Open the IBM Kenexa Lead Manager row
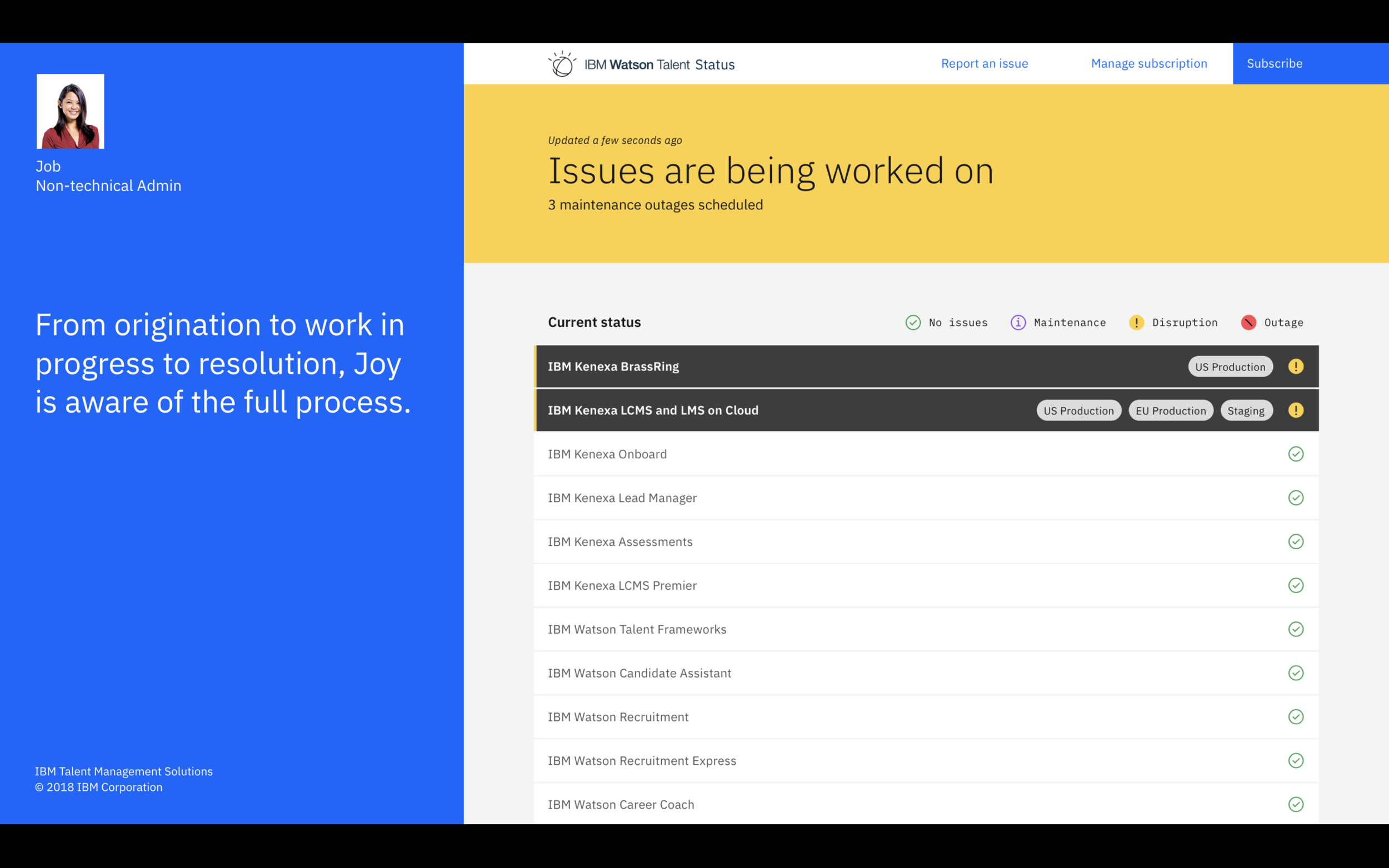The width and height of the screenshot is (1389, 868). [926, 498]
